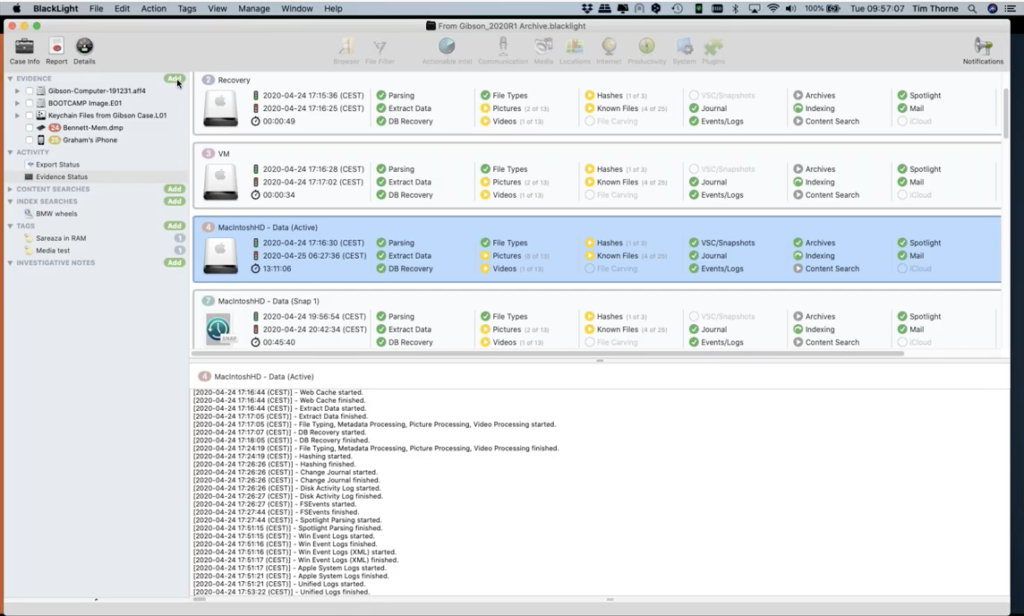Open the Bluetooth menu bar icon
This screenshot has width=1024, height=616.
735,8
